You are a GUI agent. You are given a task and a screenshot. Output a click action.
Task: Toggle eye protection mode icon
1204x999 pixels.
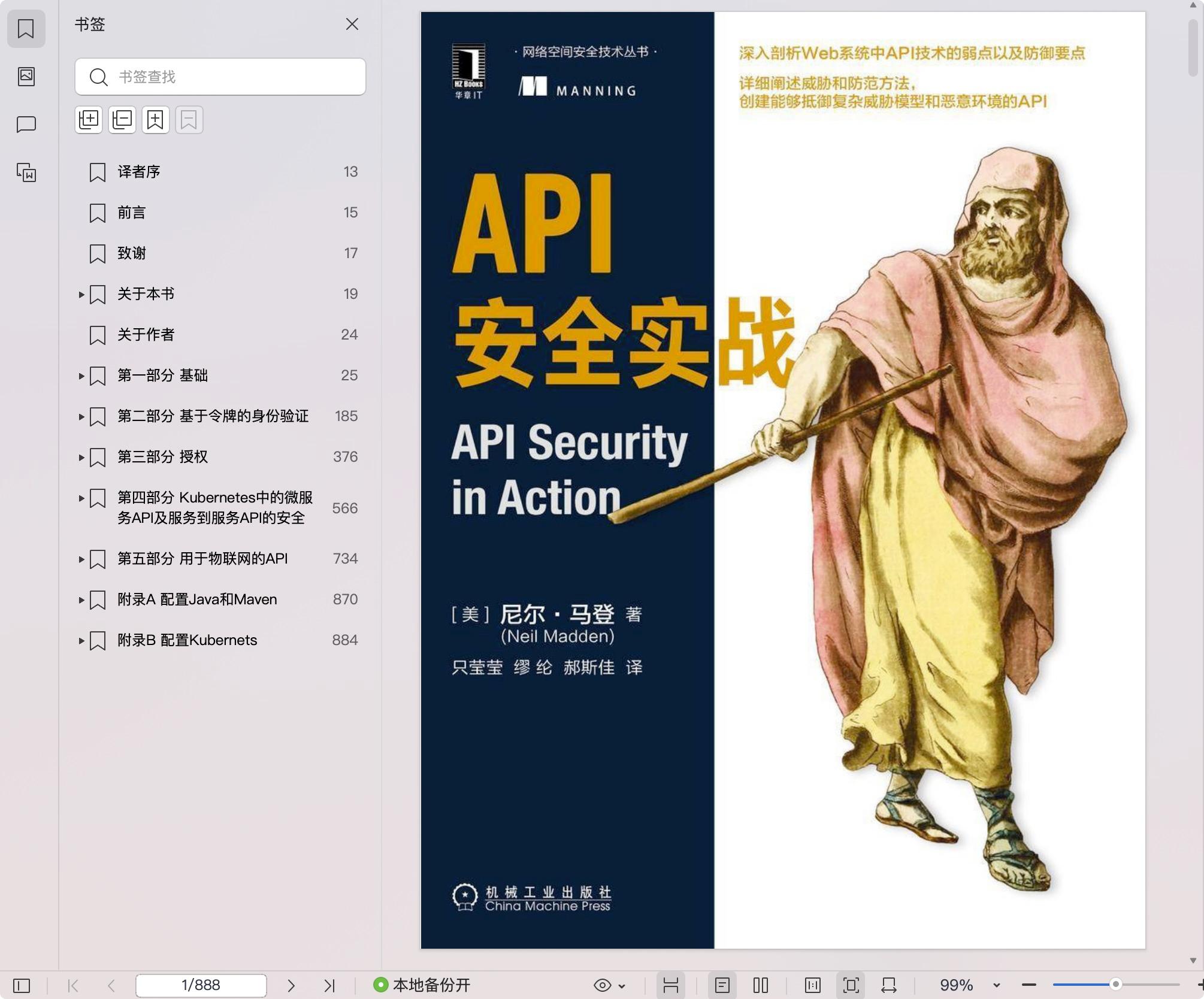pos(603,985)
